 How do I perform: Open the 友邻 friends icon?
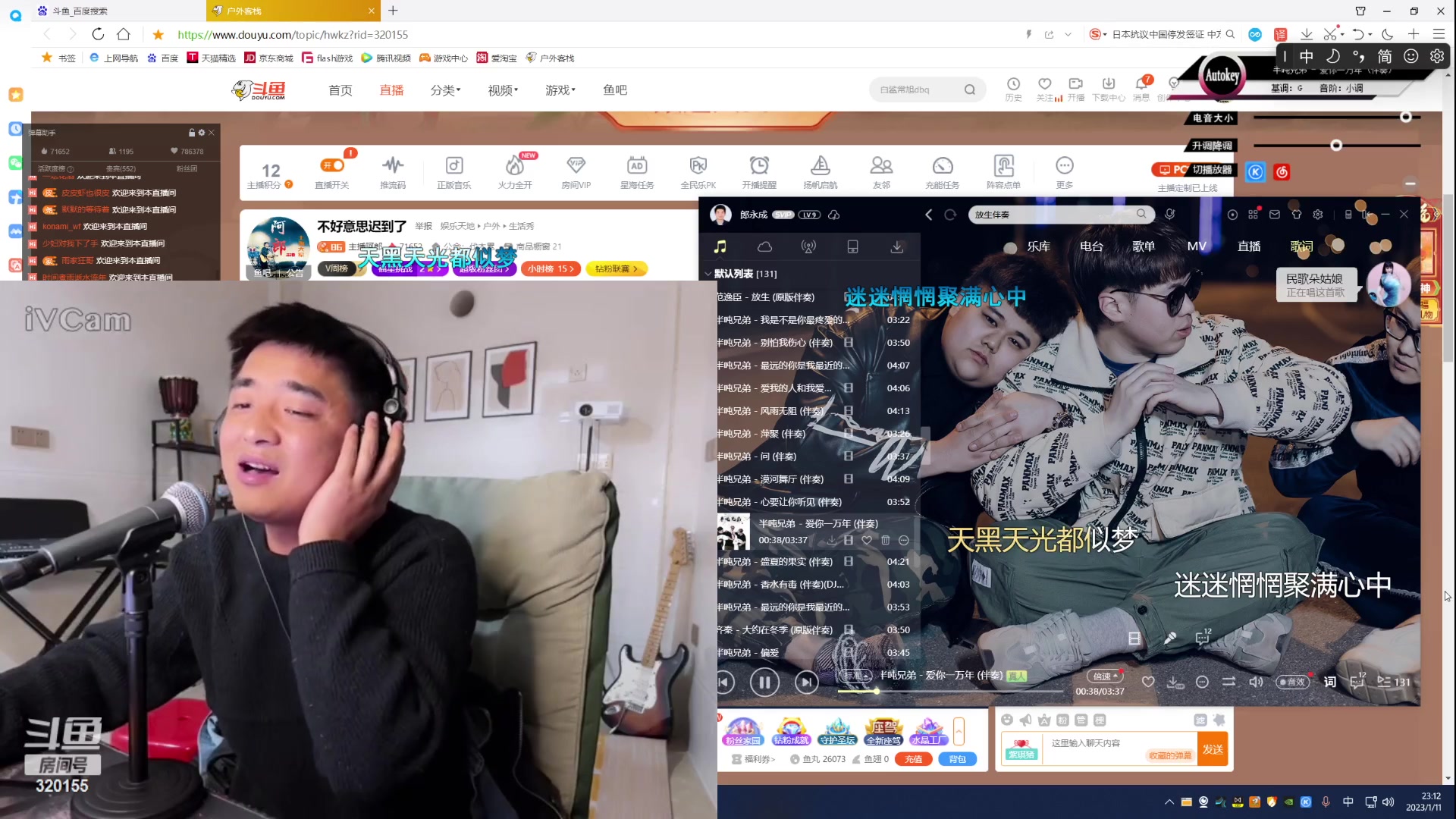point(881,165)
